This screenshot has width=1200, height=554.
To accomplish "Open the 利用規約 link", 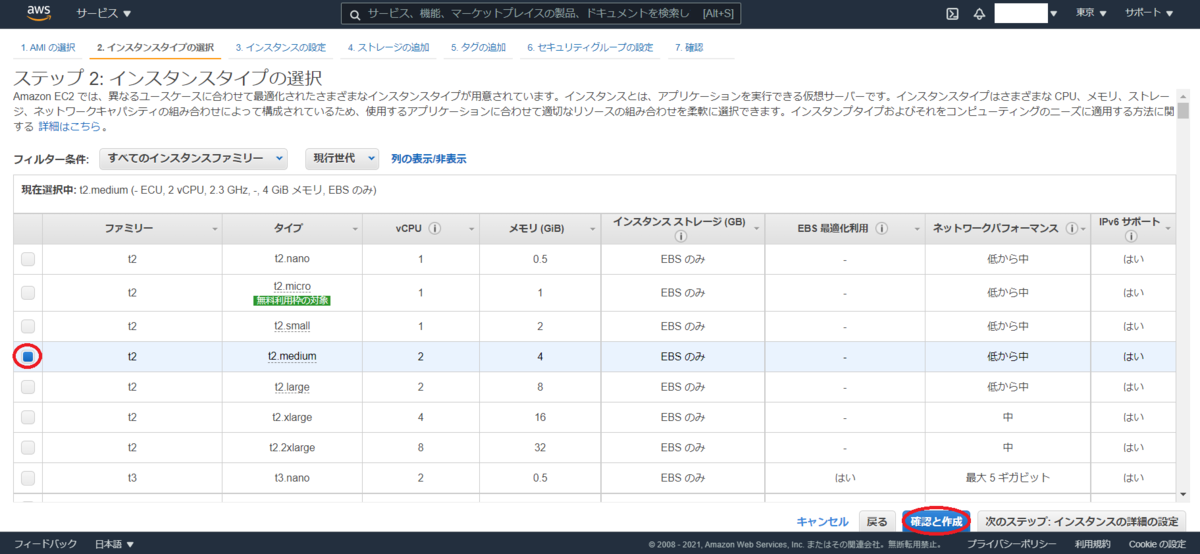I will (x=1094, y=544).
